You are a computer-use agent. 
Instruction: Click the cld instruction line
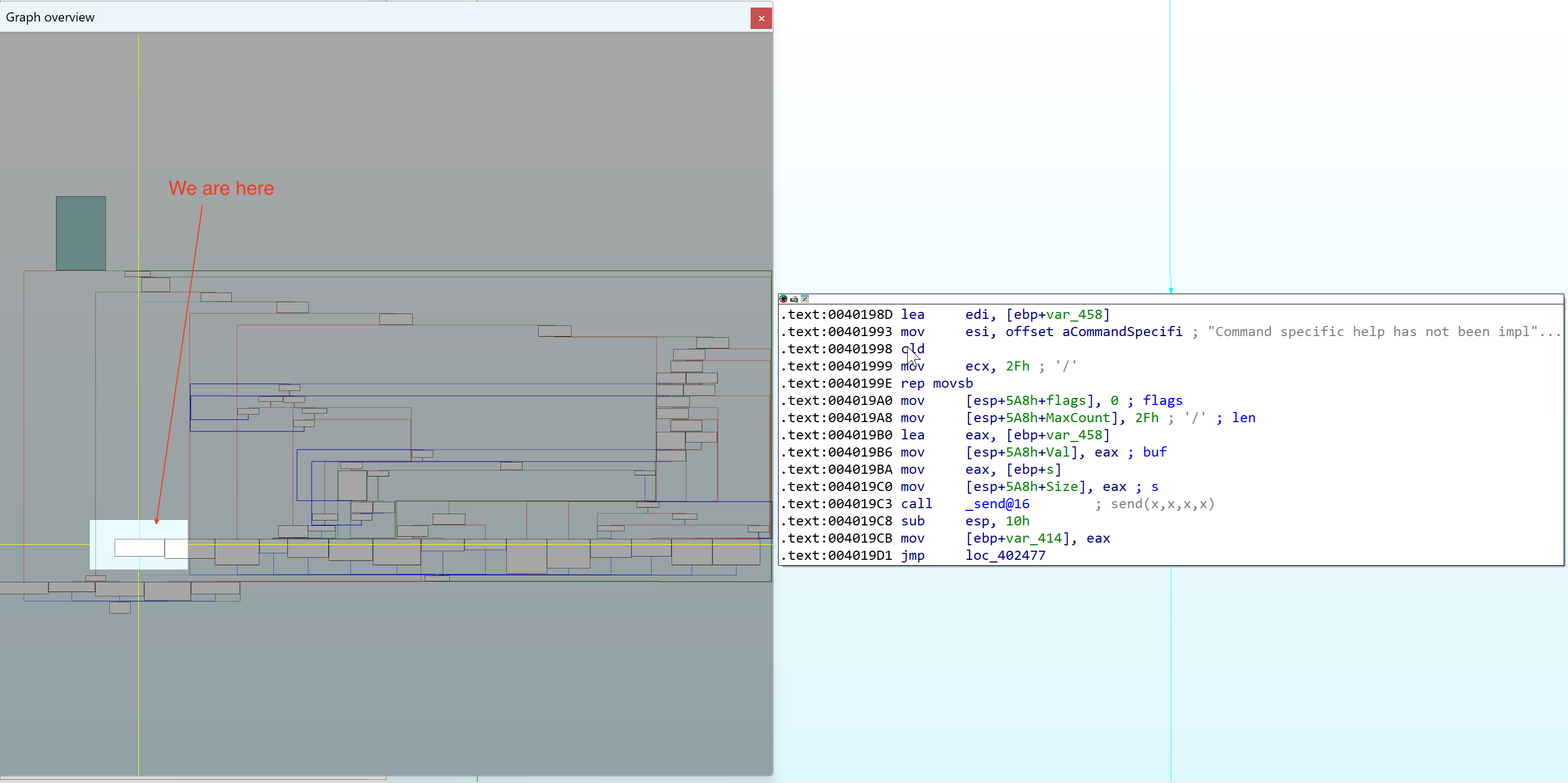[x=913, y=349]
